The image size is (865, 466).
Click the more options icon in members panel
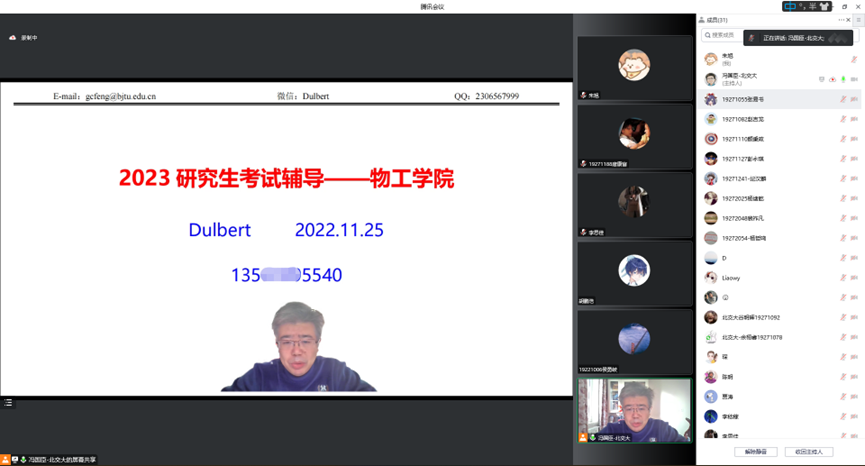(842, 20)
